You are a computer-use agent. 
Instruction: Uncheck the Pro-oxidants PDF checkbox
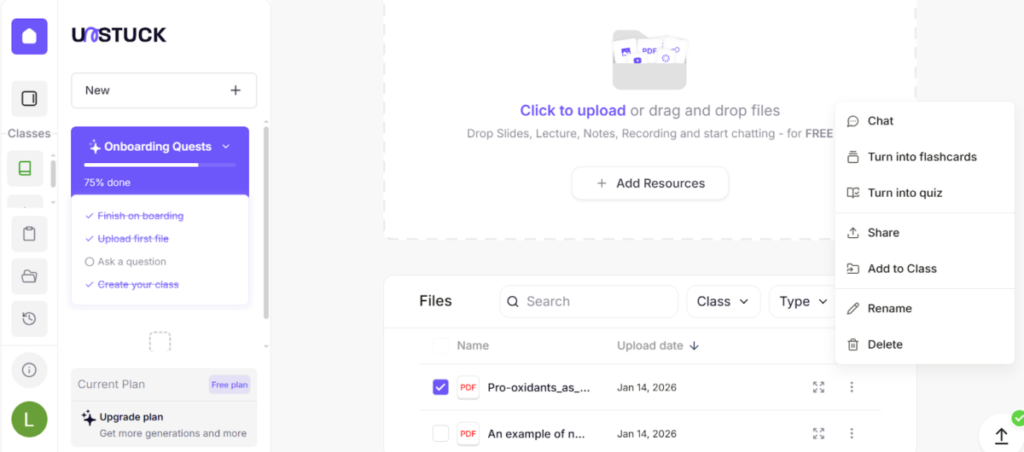coord(440,387)
